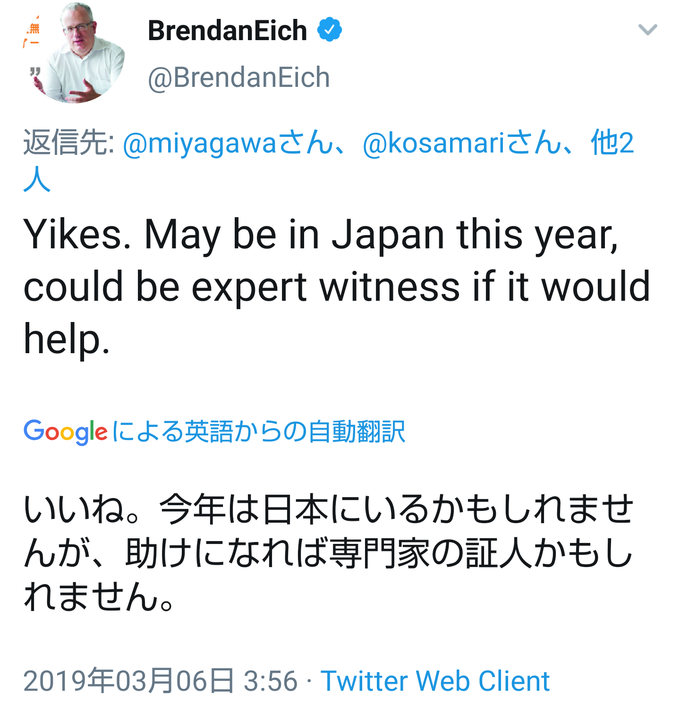Viewport: 680px width, 712px height.
Task: Click the 返信先: reply label
Action: [x=69, y=143]
